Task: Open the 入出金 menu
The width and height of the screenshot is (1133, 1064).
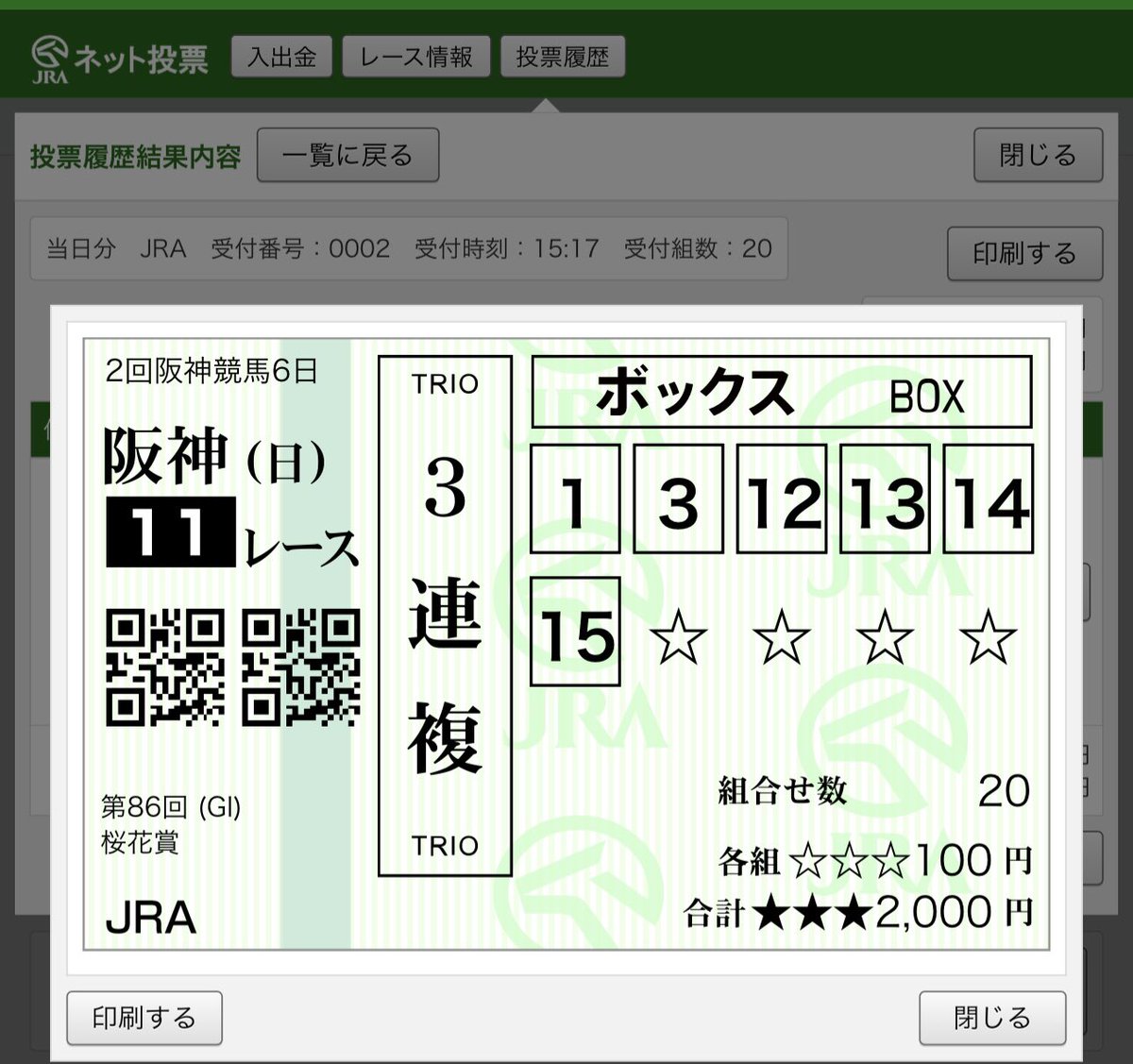Action: pos(281,57)
